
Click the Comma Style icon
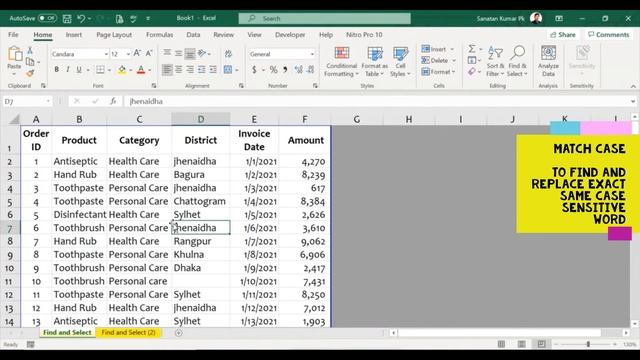[x=285, y=70]
